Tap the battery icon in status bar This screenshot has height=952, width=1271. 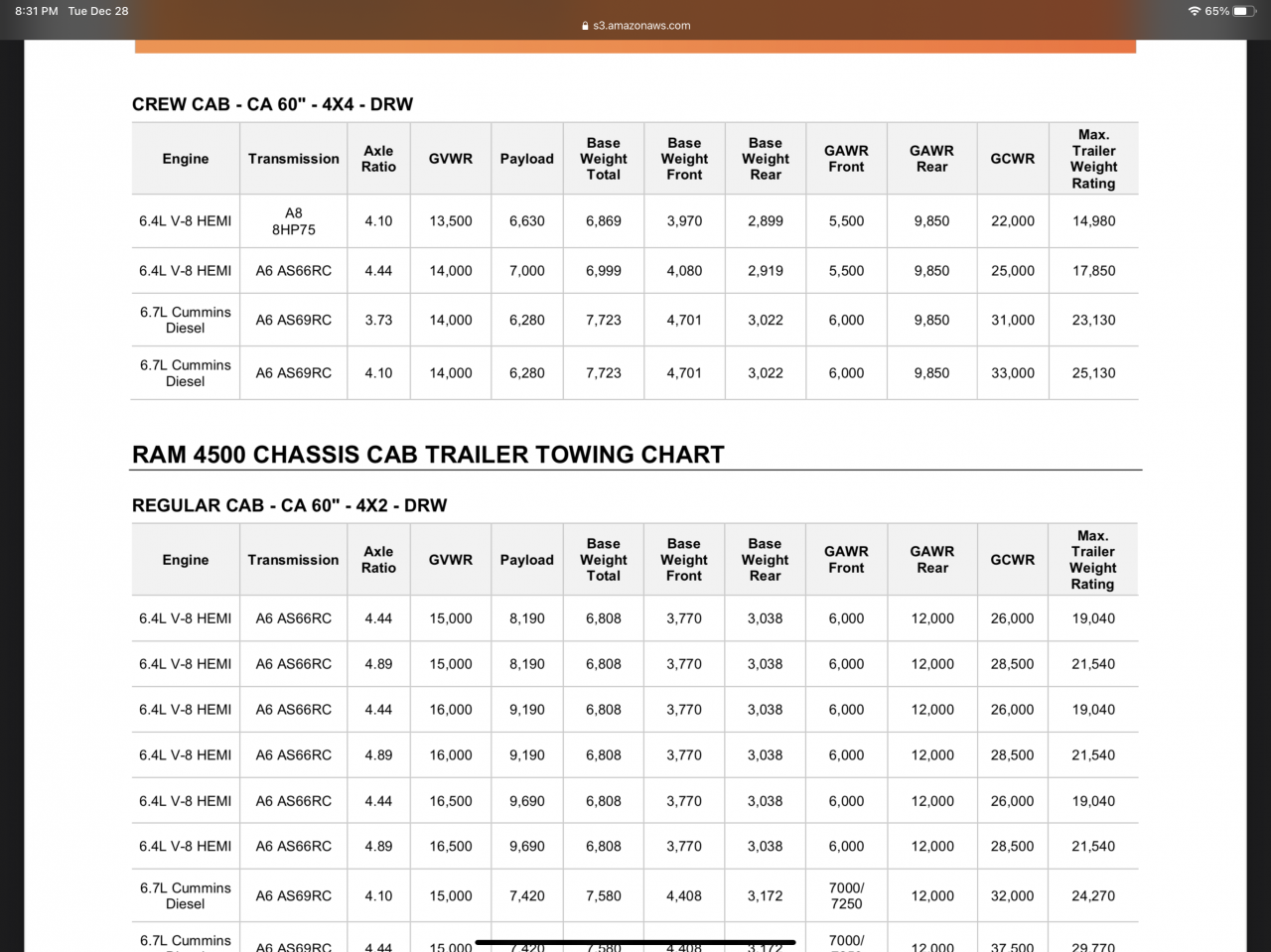coord(1245,11)
